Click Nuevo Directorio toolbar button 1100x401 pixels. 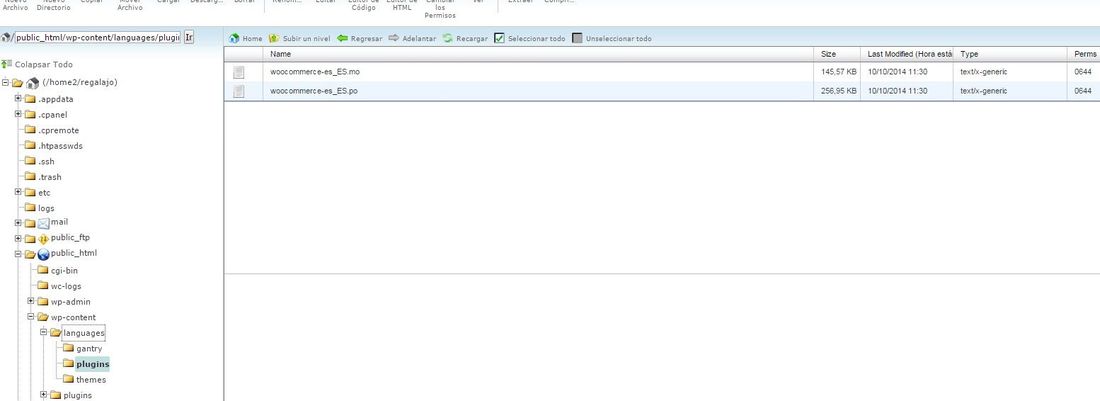click(53, 6)
